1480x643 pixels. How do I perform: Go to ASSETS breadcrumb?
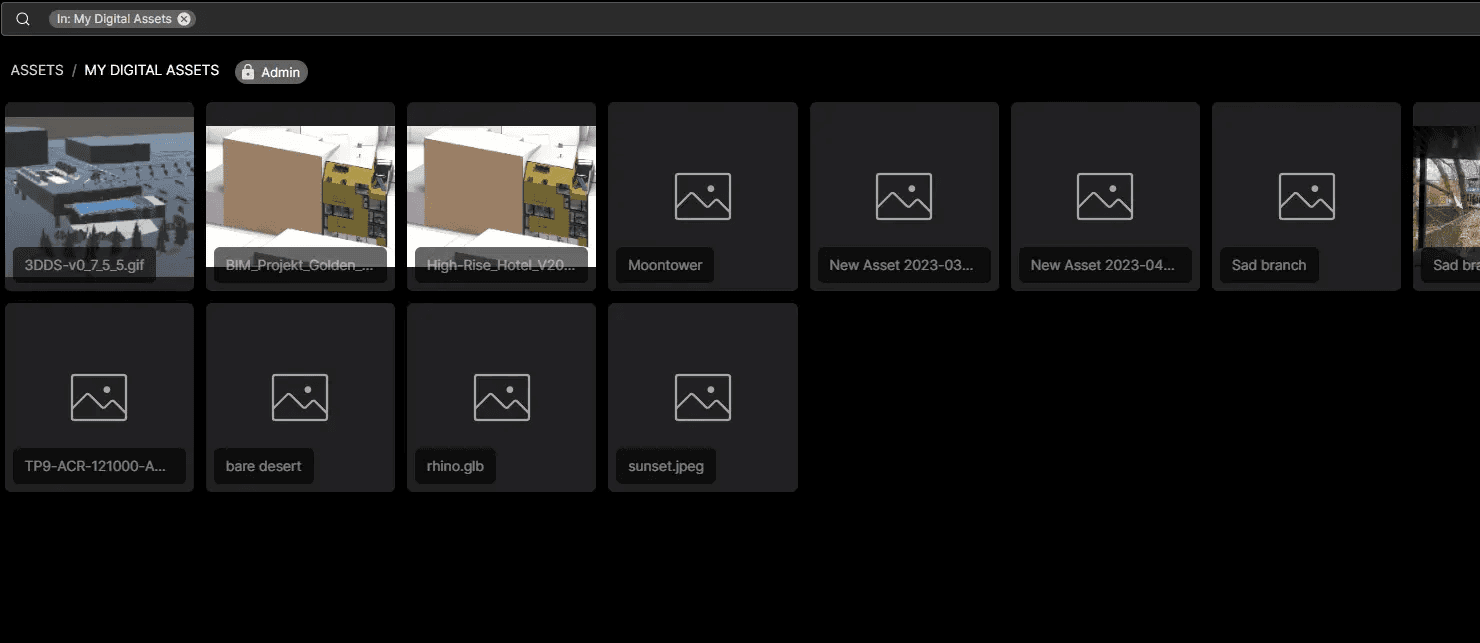(x=37, y=71)
